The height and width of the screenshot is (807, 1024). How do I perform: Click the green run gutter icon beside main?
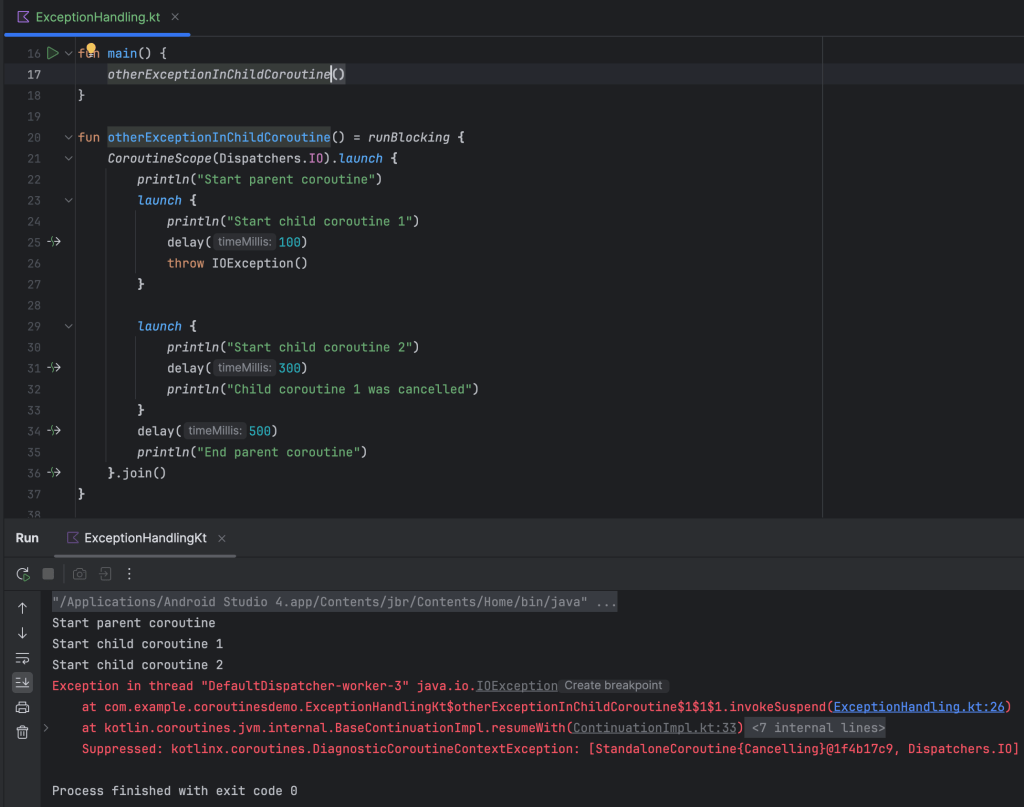point(53,53)
